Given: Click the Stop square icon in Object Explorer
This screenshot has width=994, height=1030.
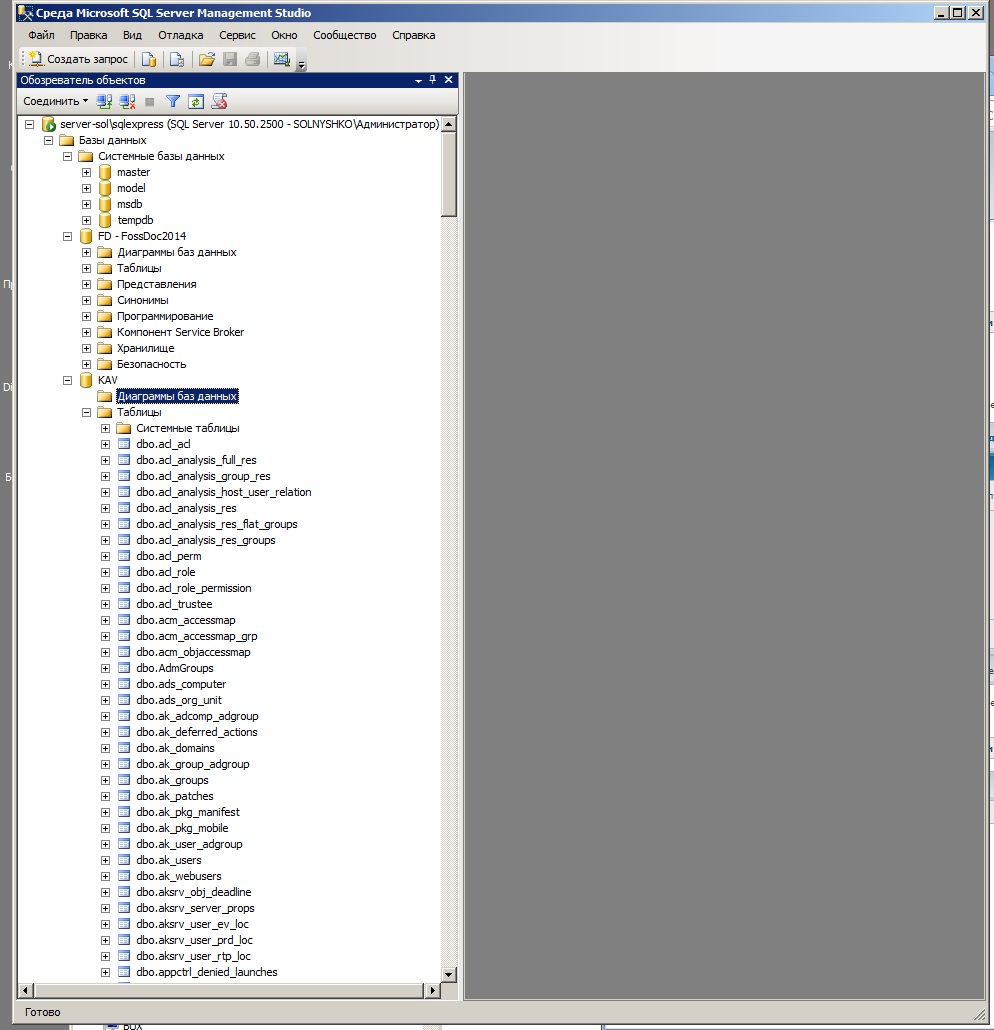Looking at the screenshot, I should [150, 102].
